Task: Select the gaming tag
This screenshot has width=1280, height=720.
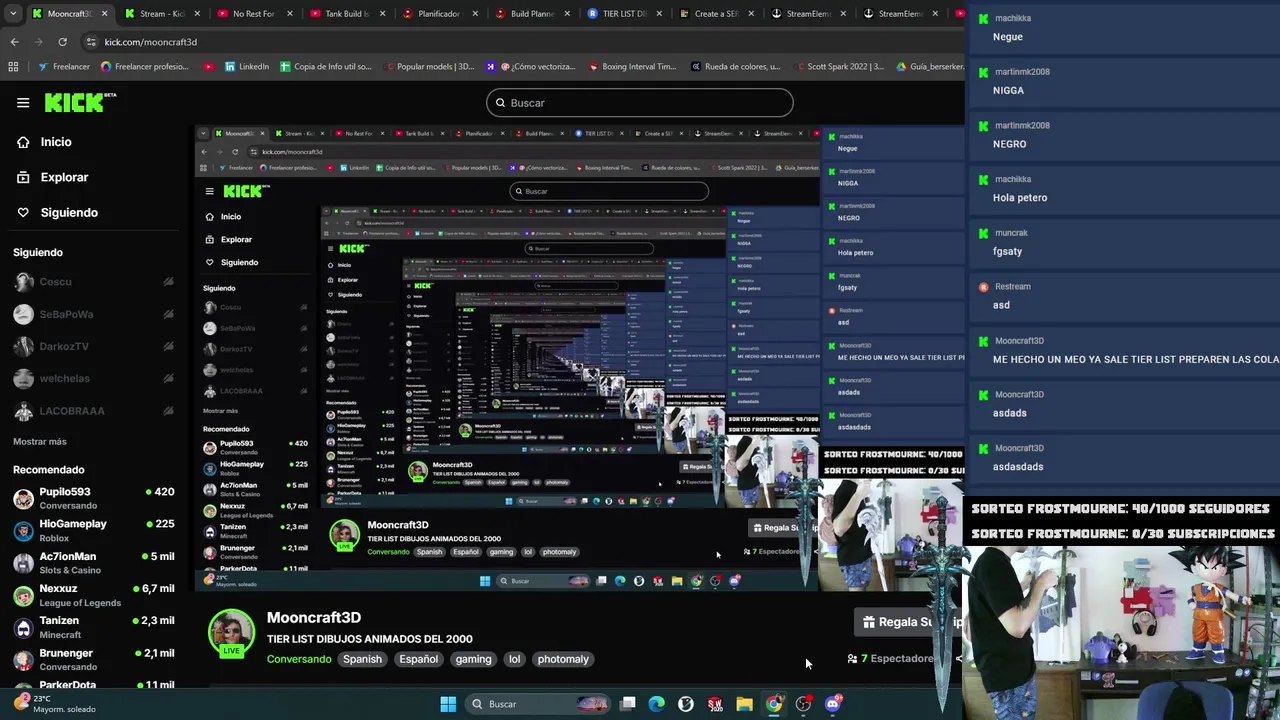Action: (473, 659)
